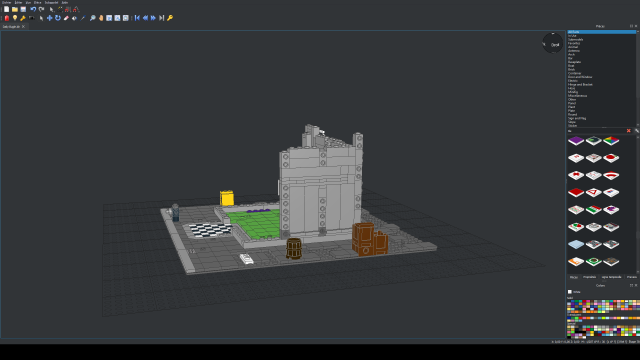Jump to the last building step
640x360 pixels.
[x=162, y=18]
